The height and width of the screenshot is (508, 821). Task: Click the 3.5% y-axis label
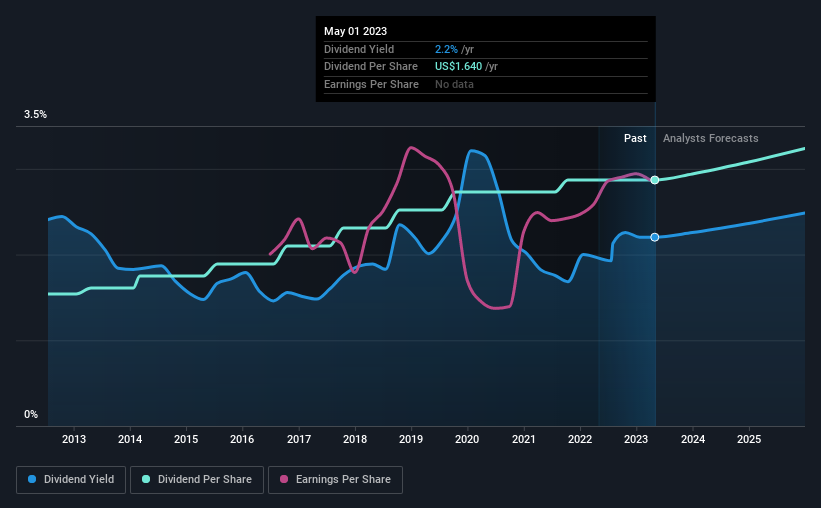tap(35, 114)
